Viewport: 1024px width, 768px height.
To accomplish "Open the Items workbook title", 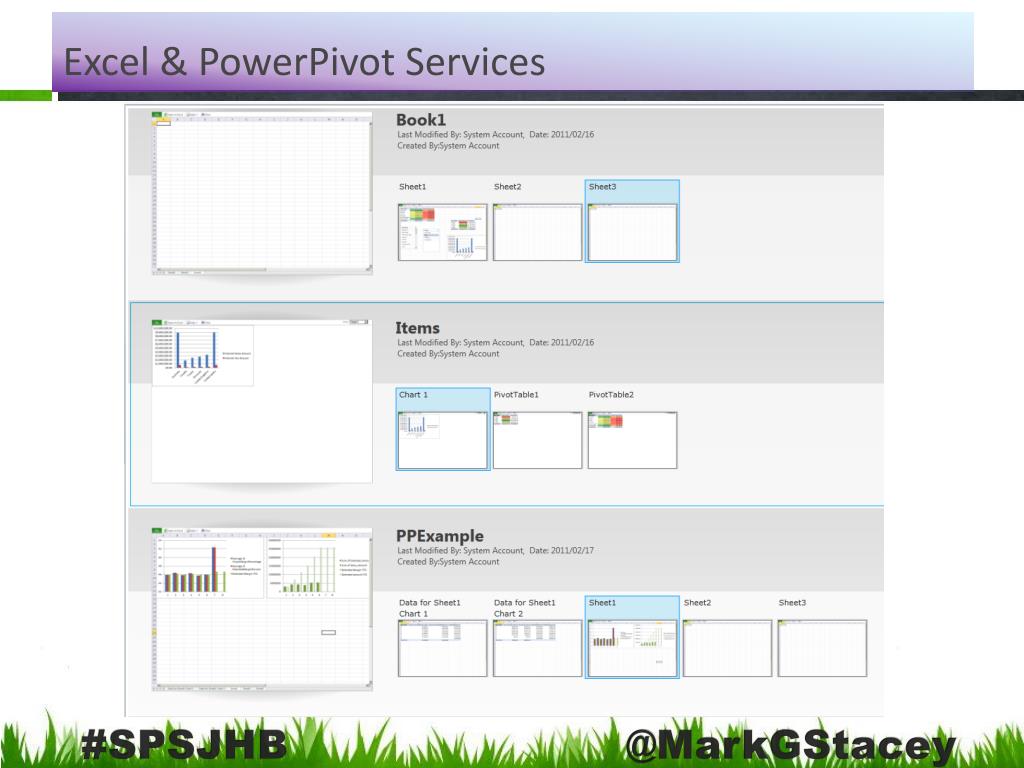I will pos(417,328).
